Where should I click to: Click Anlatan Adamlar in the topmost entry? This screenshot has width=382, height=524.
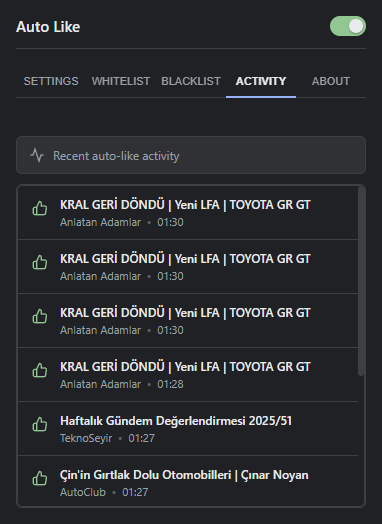101,222
